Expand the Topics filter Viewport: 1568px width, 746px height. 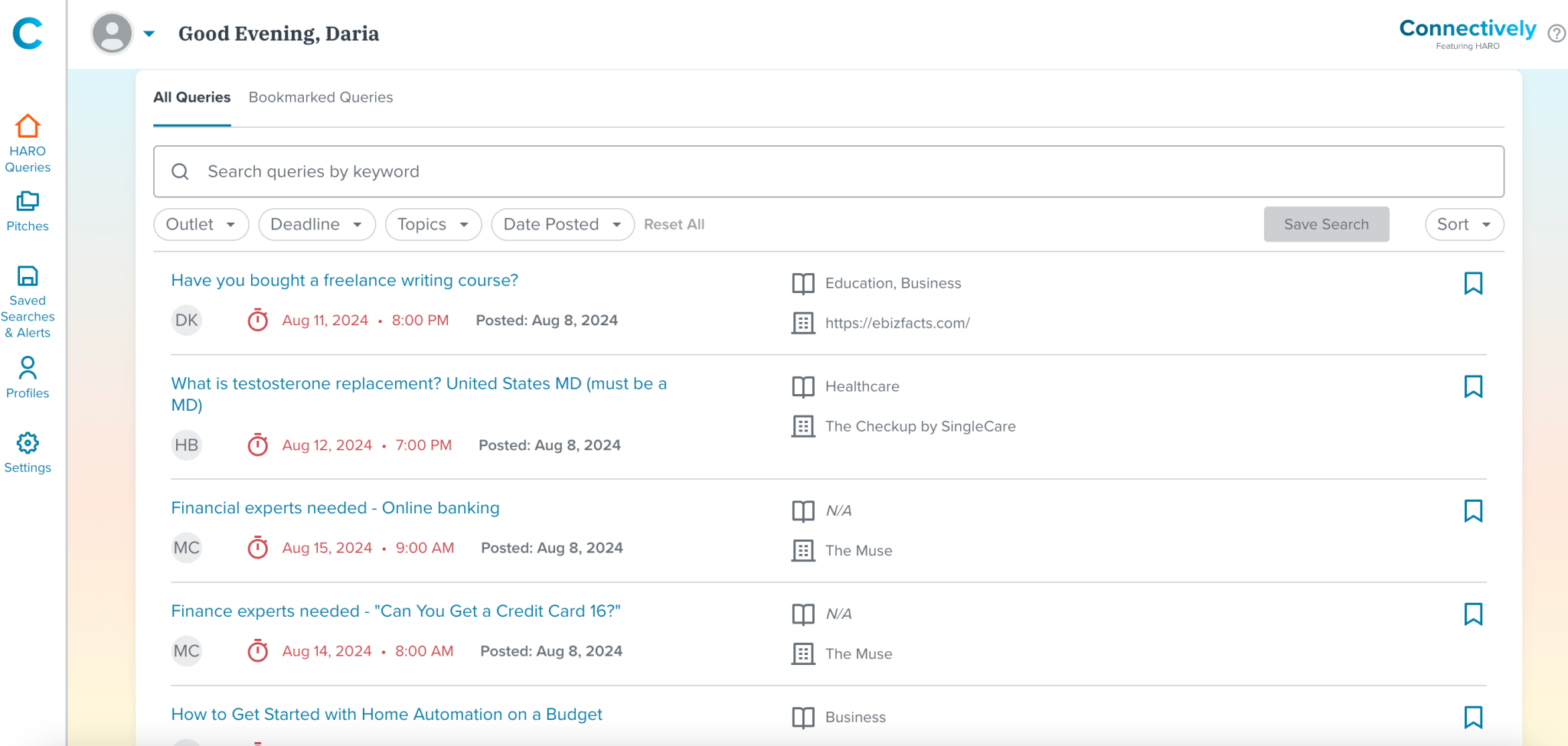tap(433, 224)
